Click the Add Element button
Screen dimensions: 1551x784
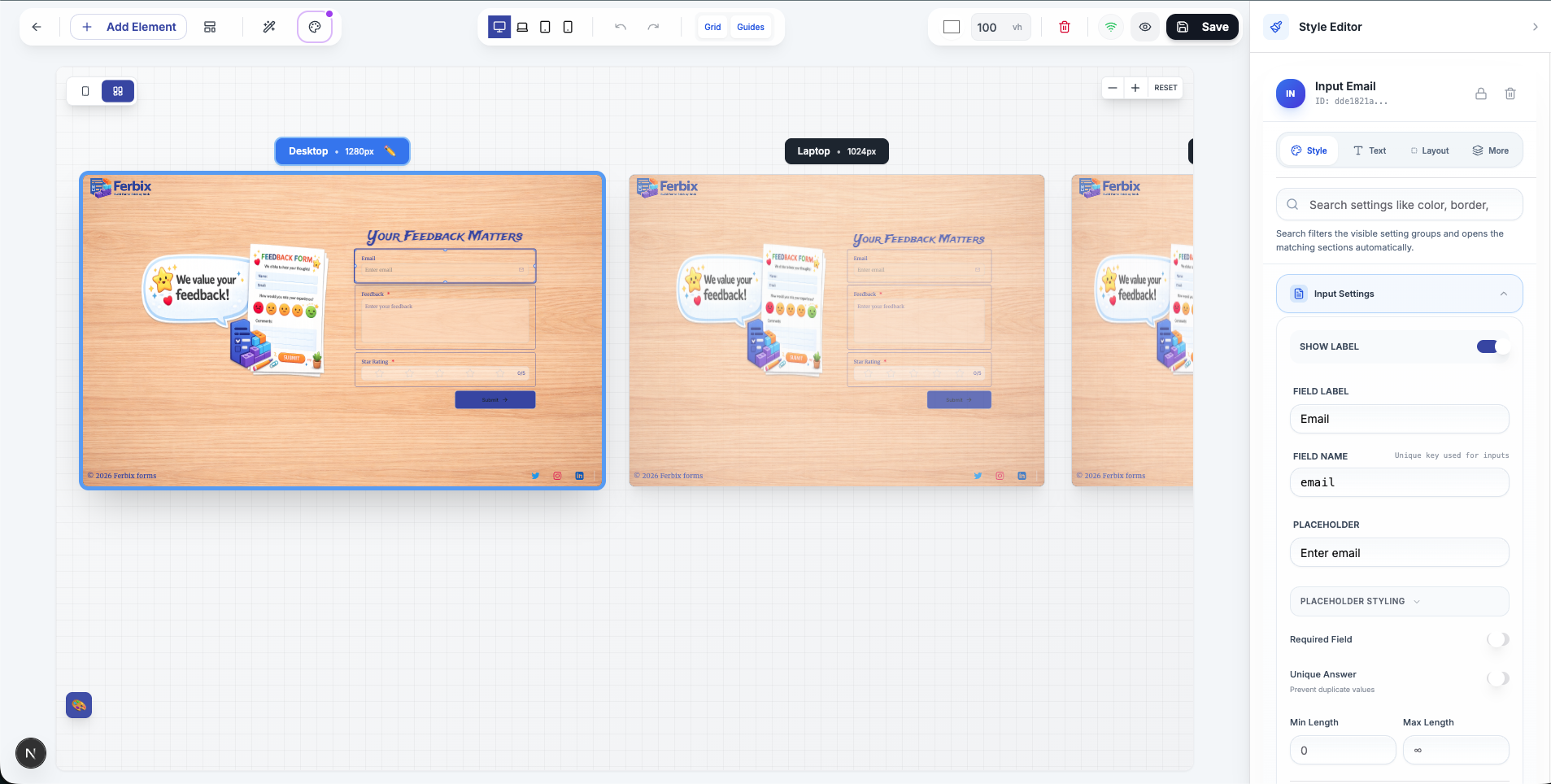pos(129,27)
